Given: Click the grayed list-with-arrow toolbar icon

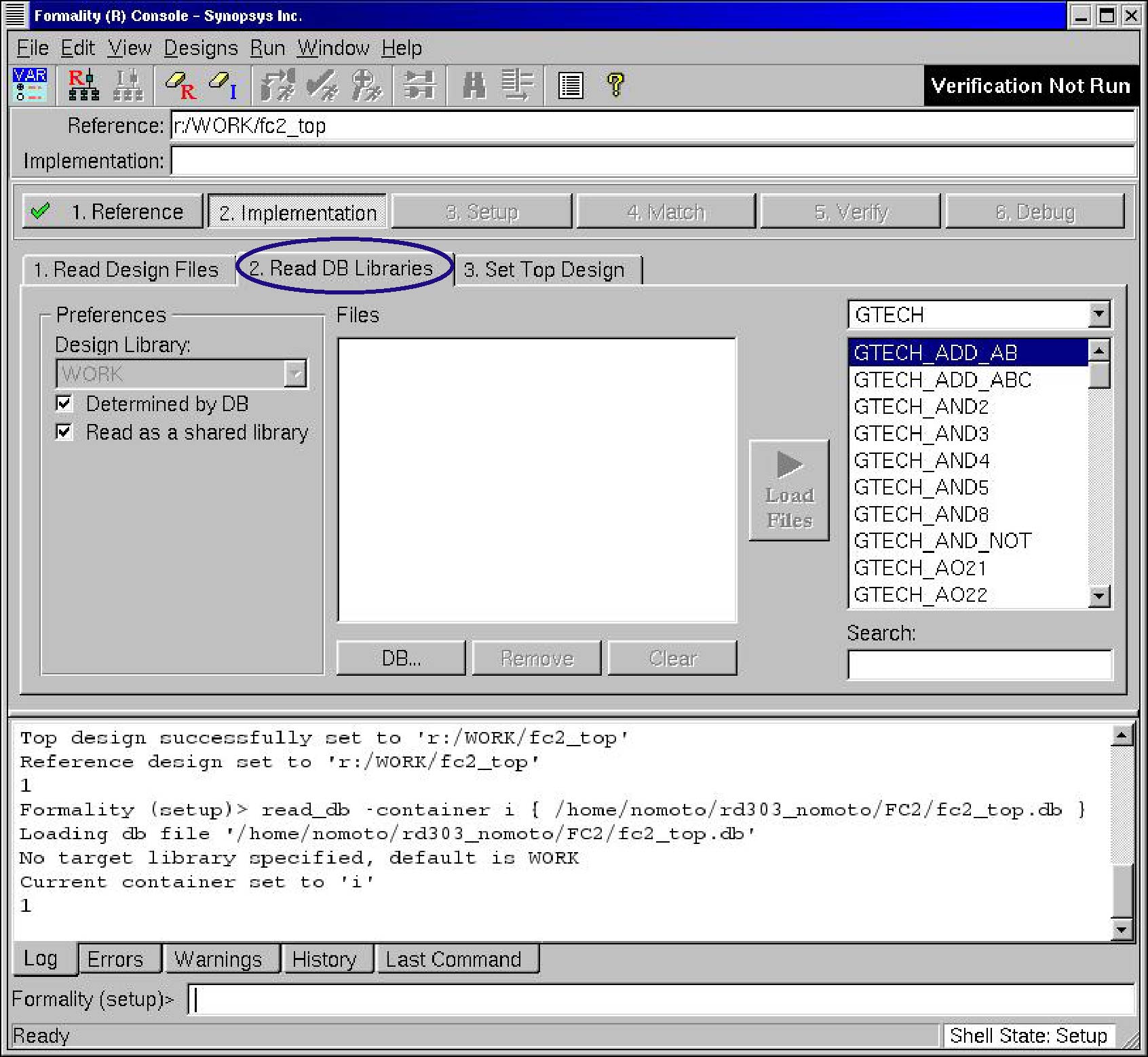Looking at the screenshot, I should tap(518, 85).
